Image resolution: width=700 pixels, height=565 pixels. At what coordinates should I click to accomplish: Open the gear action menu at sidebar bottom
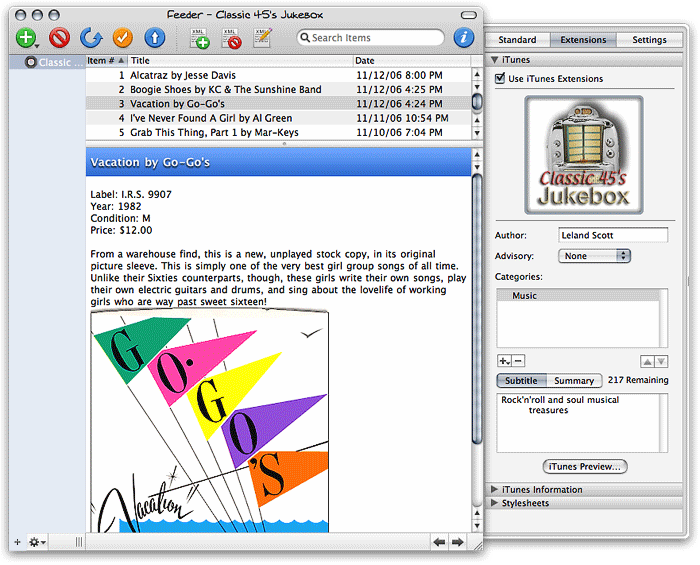coord(37,542)
